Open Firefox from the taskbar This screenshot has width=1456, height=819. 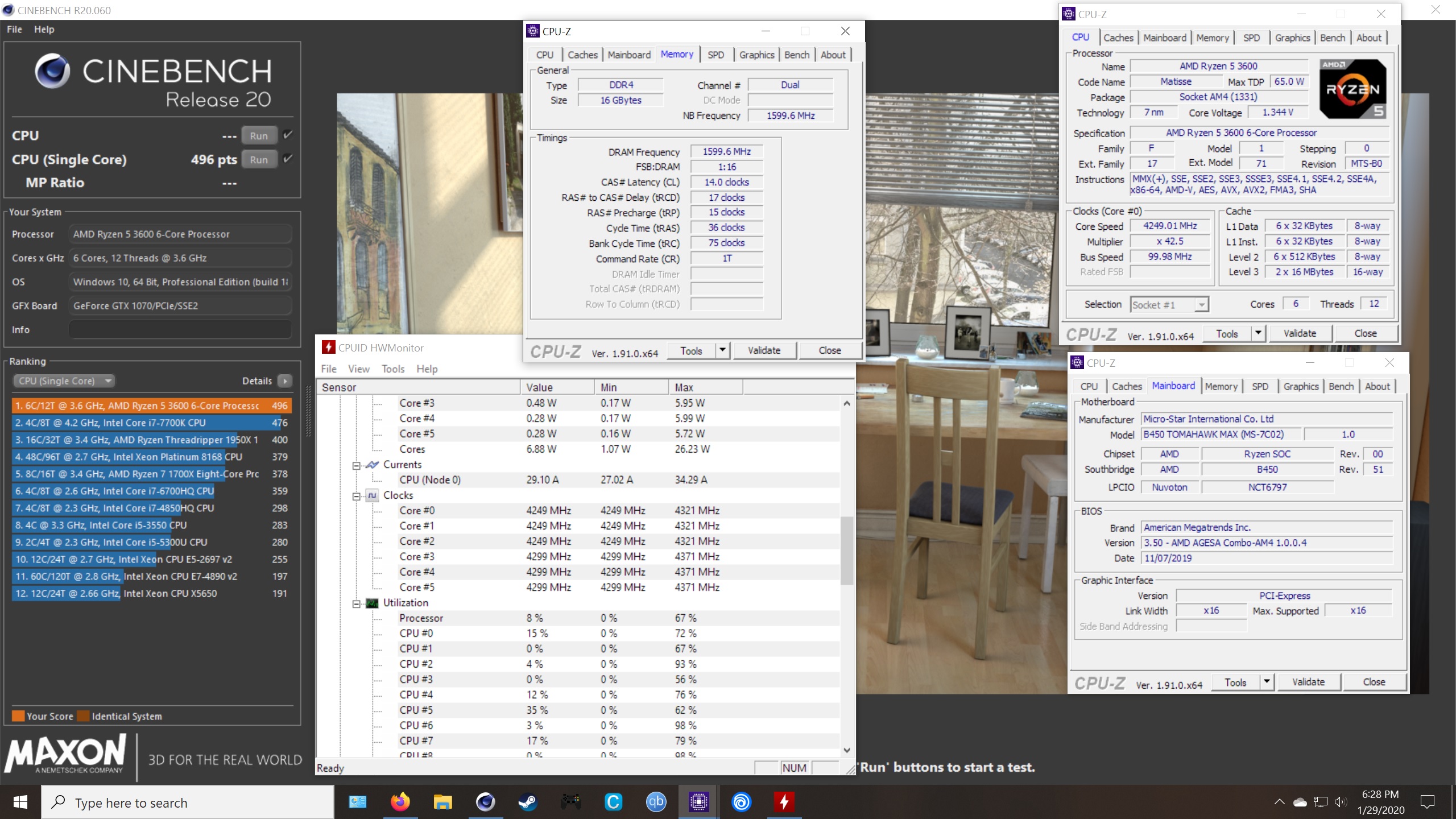point(400,802)
